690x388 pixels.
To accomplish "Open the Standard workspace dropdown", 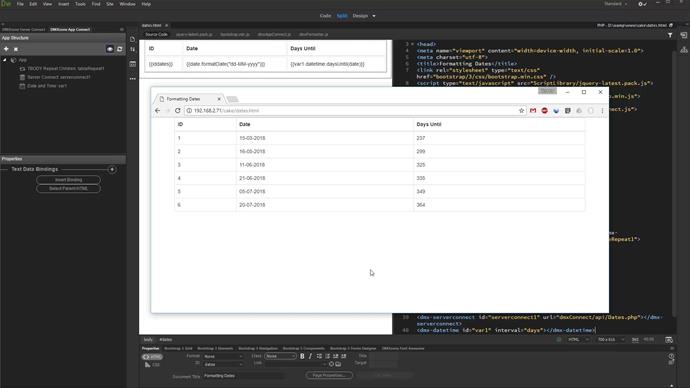I will click(615, 4).
